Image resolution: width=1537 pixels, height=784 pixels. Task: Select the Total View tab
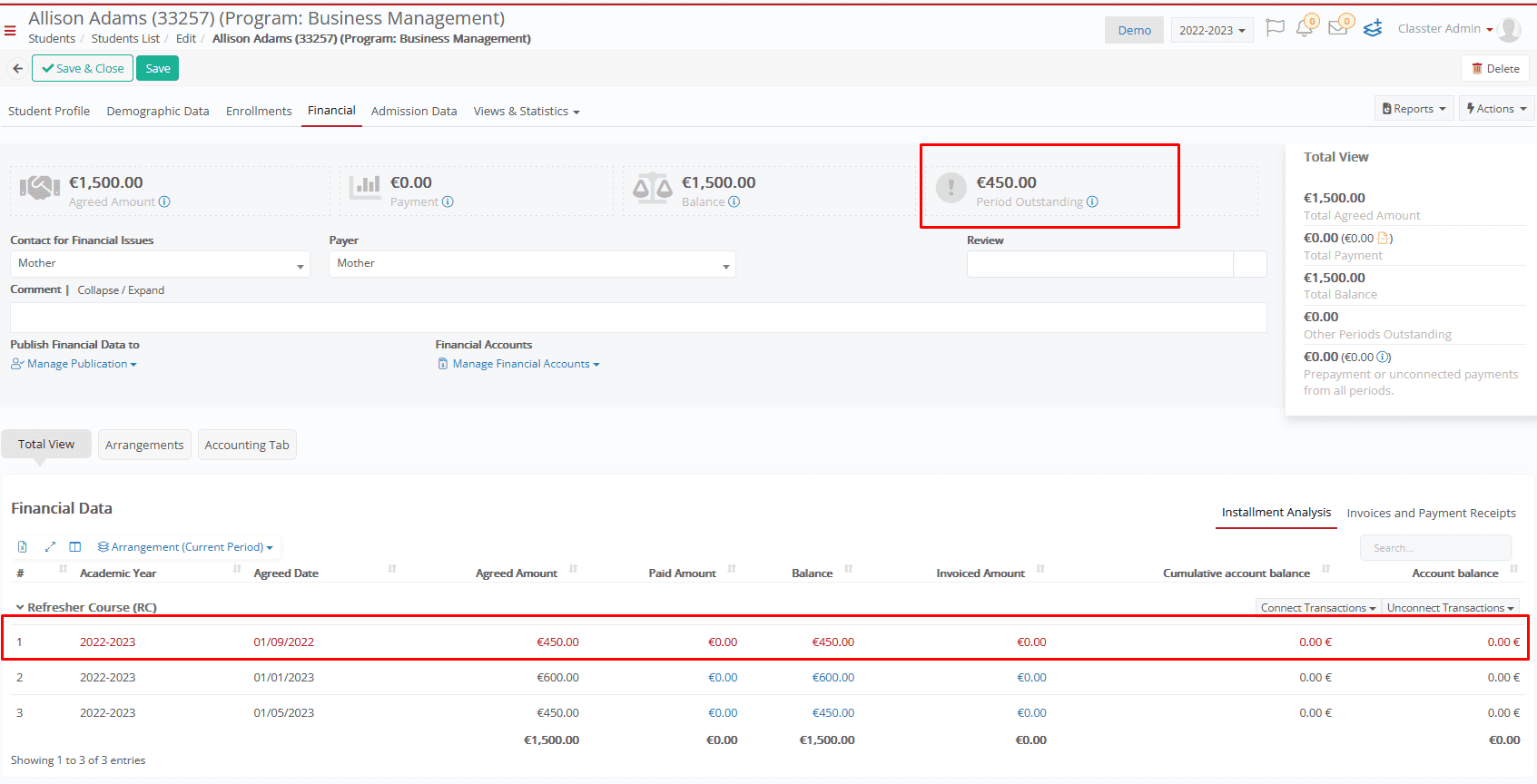coord(46,444)
